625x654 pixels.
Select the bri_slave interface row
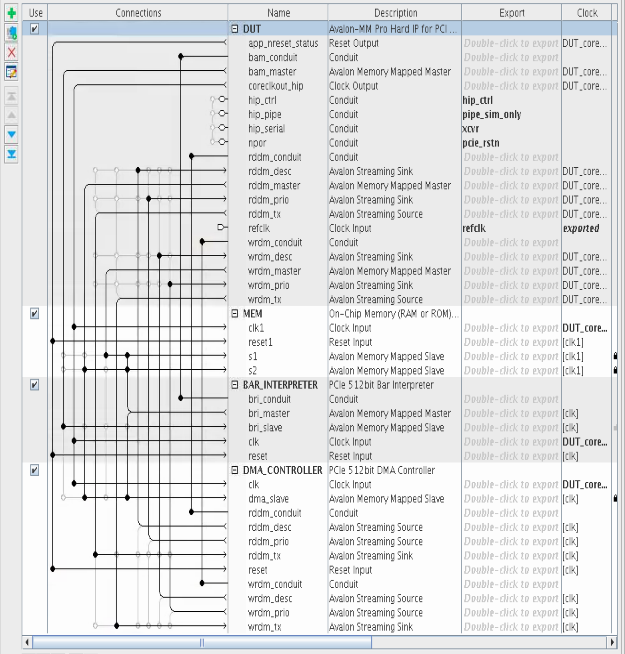(x=265, y=428)
